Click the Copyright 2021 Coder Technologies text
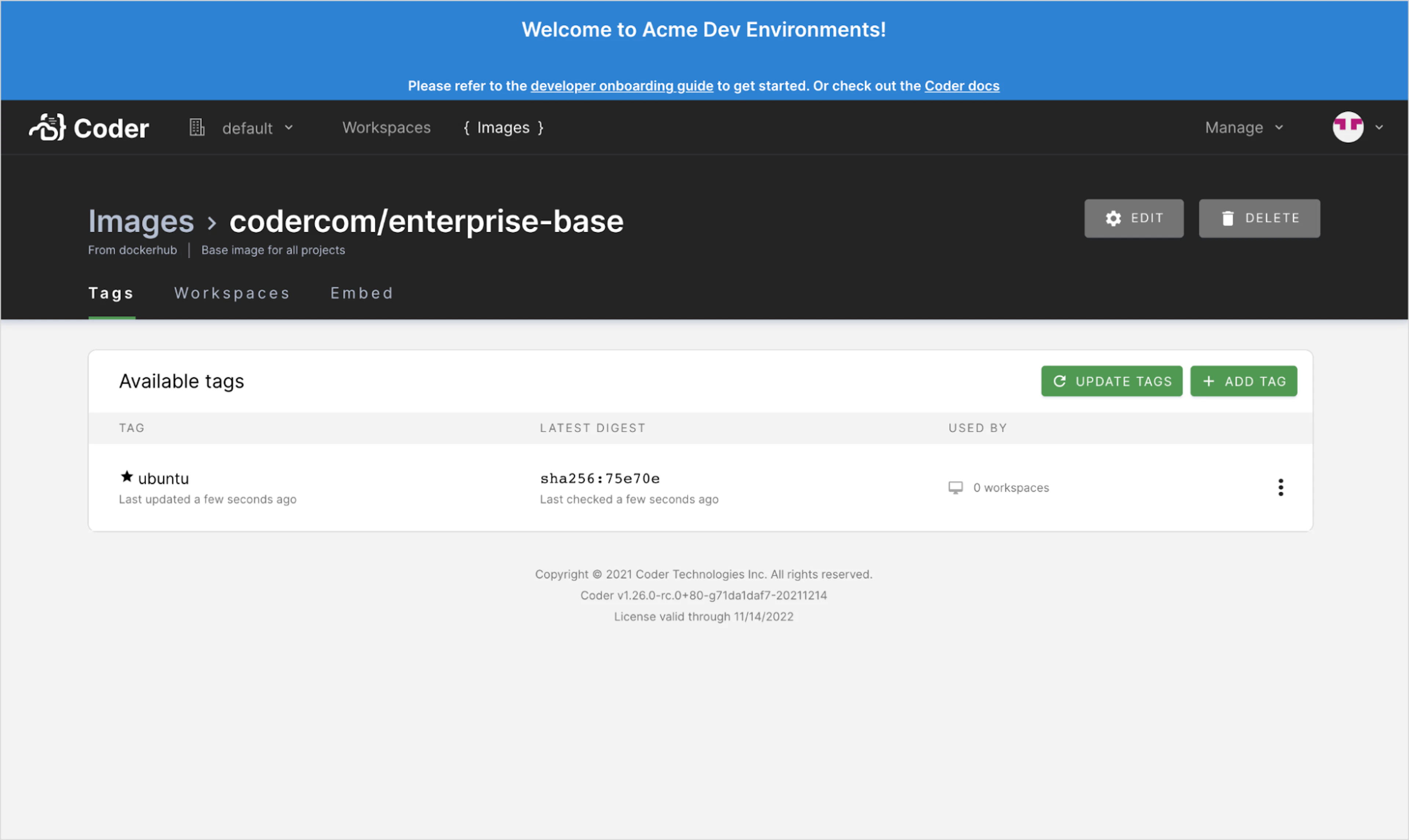Image resolution: width=1409 pixels, height=840 pixels. pos(704,574)
